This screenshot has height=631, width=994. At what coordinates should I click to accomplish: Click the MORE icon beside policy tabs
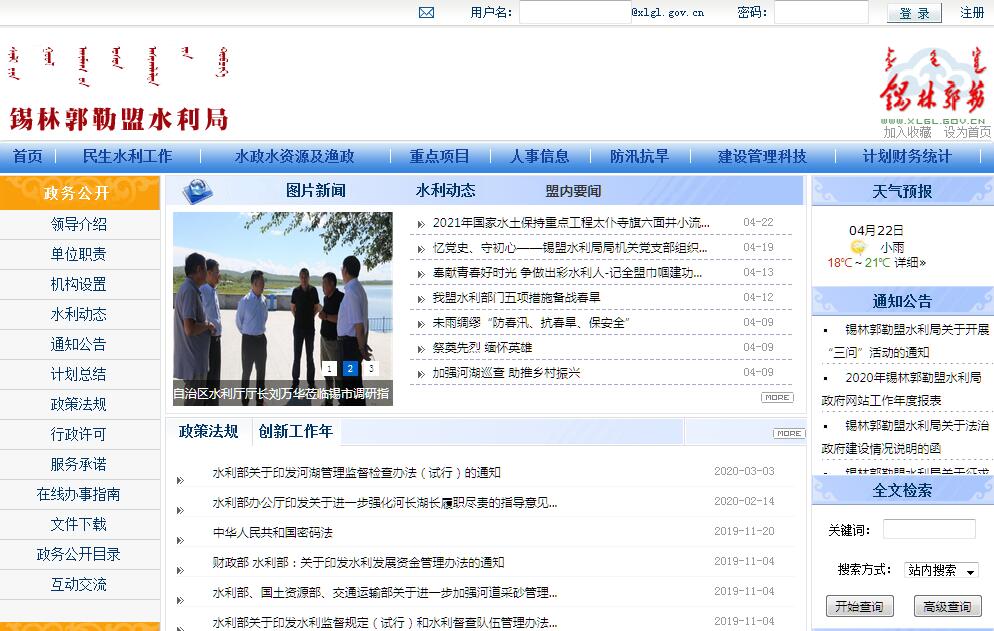tap(788, 433)
